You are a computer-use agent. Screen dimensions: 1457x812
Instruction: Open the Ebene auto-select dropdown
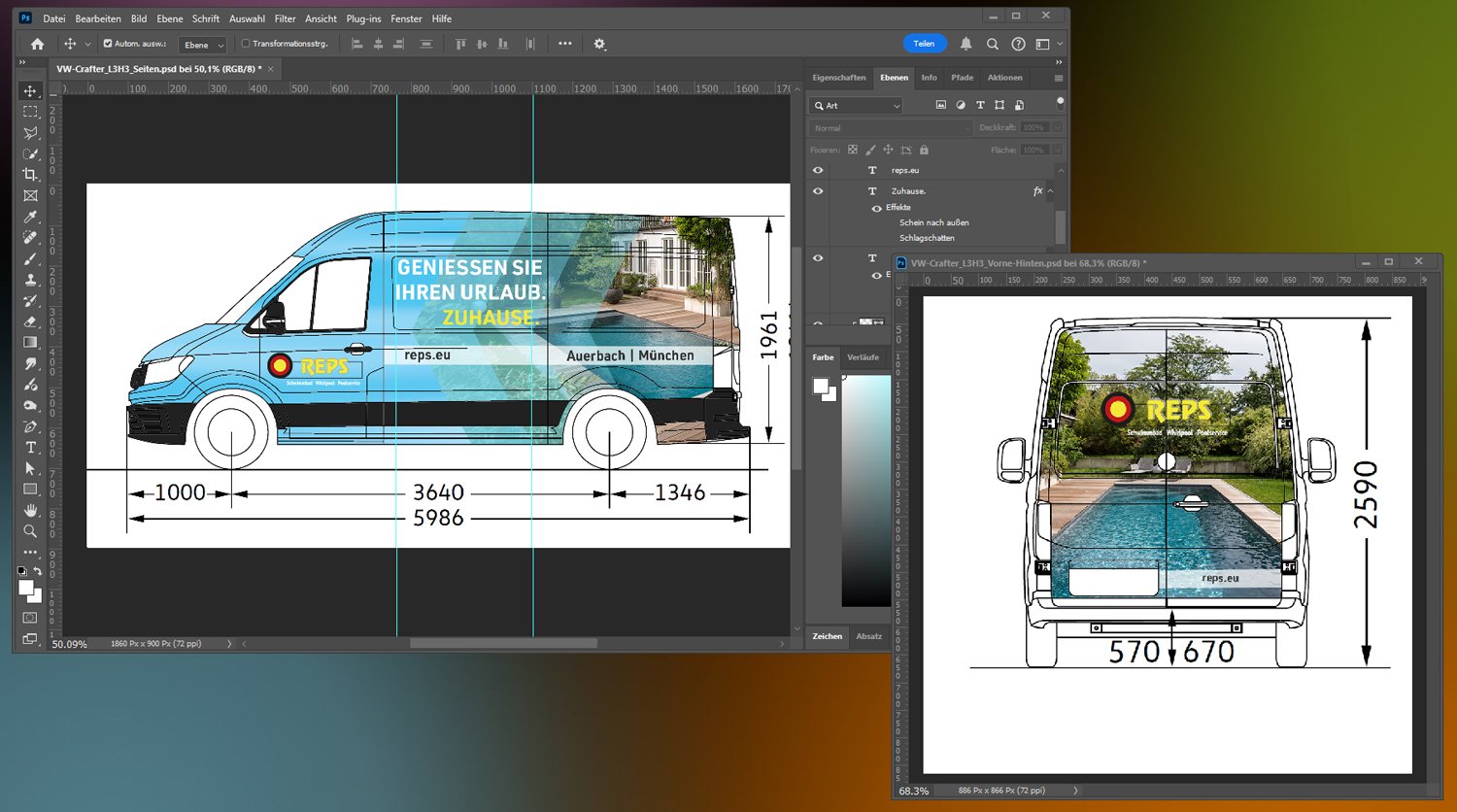[203, 45]
